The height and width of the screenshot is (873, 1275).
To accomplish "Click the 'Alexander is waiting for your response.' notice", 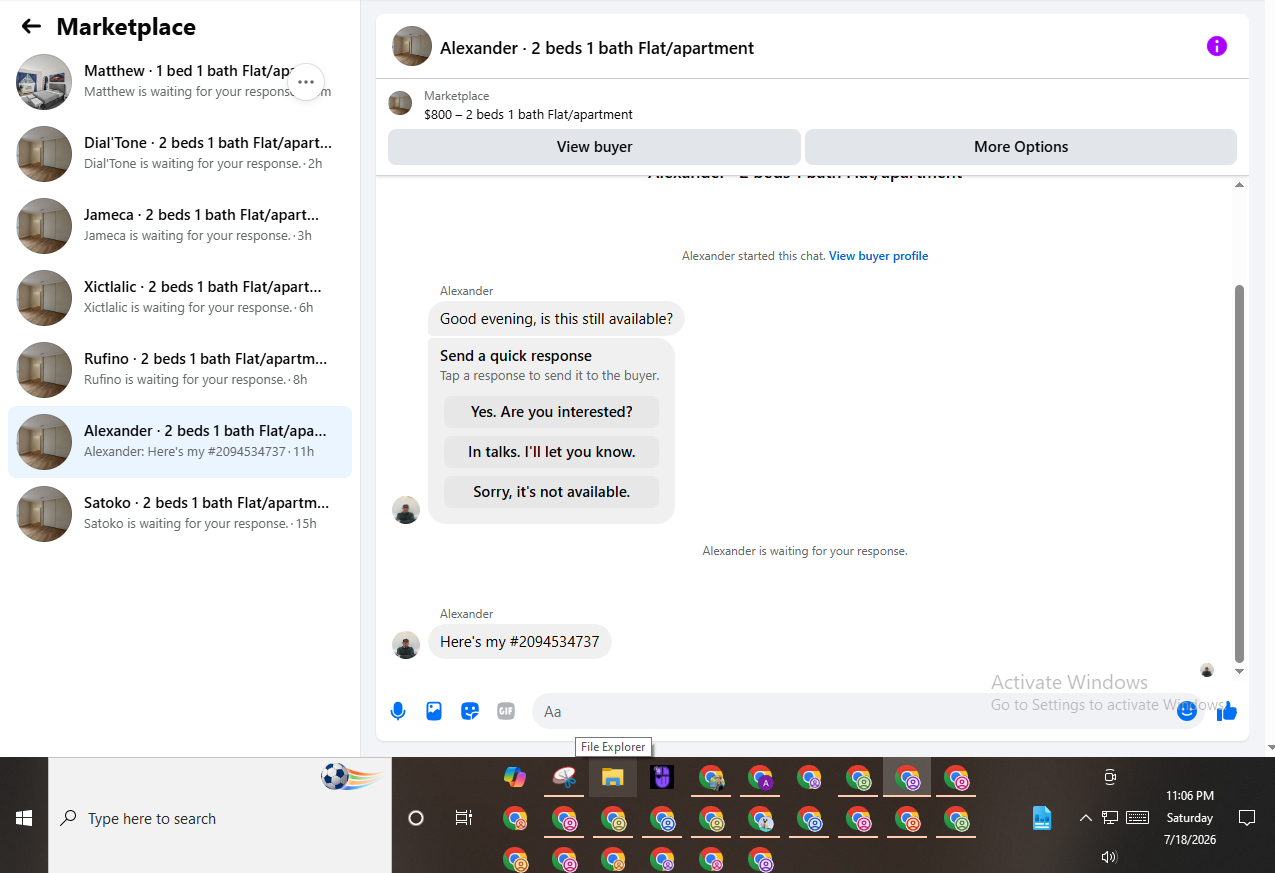I will click(805, 551).
